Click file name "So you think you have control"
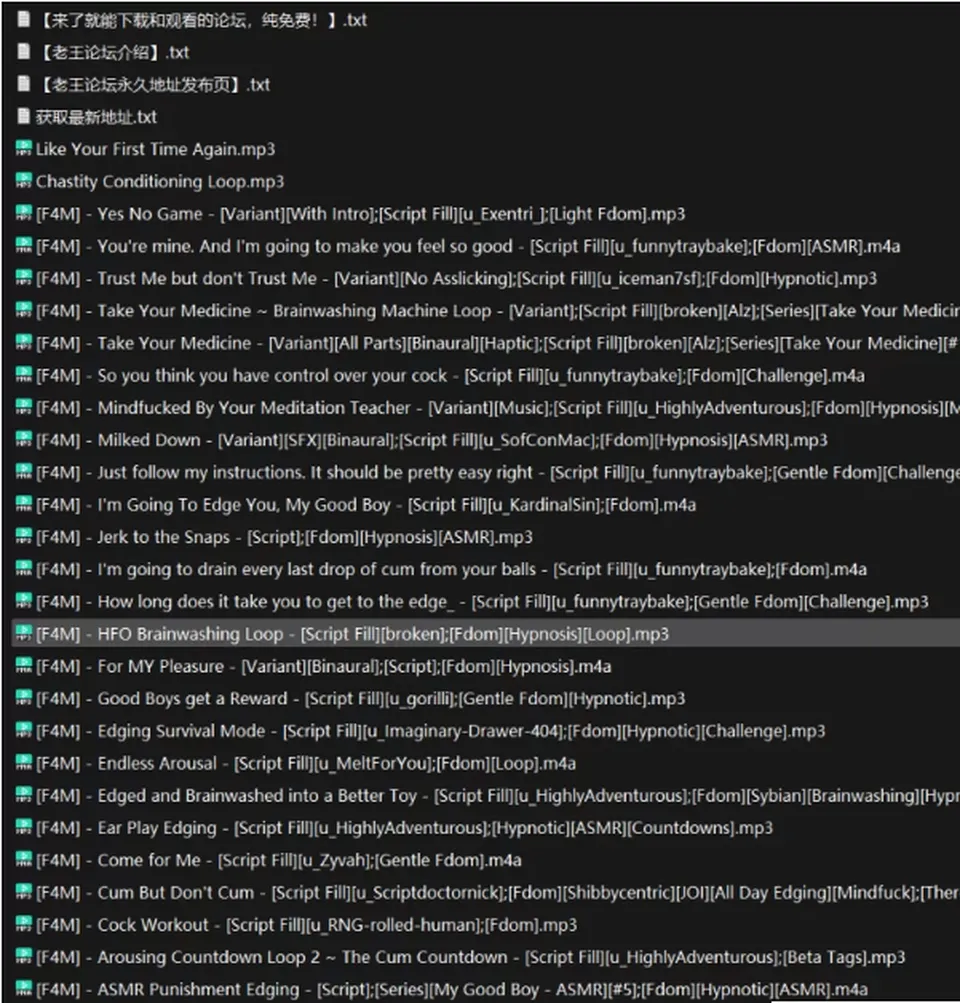Image resolution: width=960 pixels, height=1003 pixels. [450, 375]
